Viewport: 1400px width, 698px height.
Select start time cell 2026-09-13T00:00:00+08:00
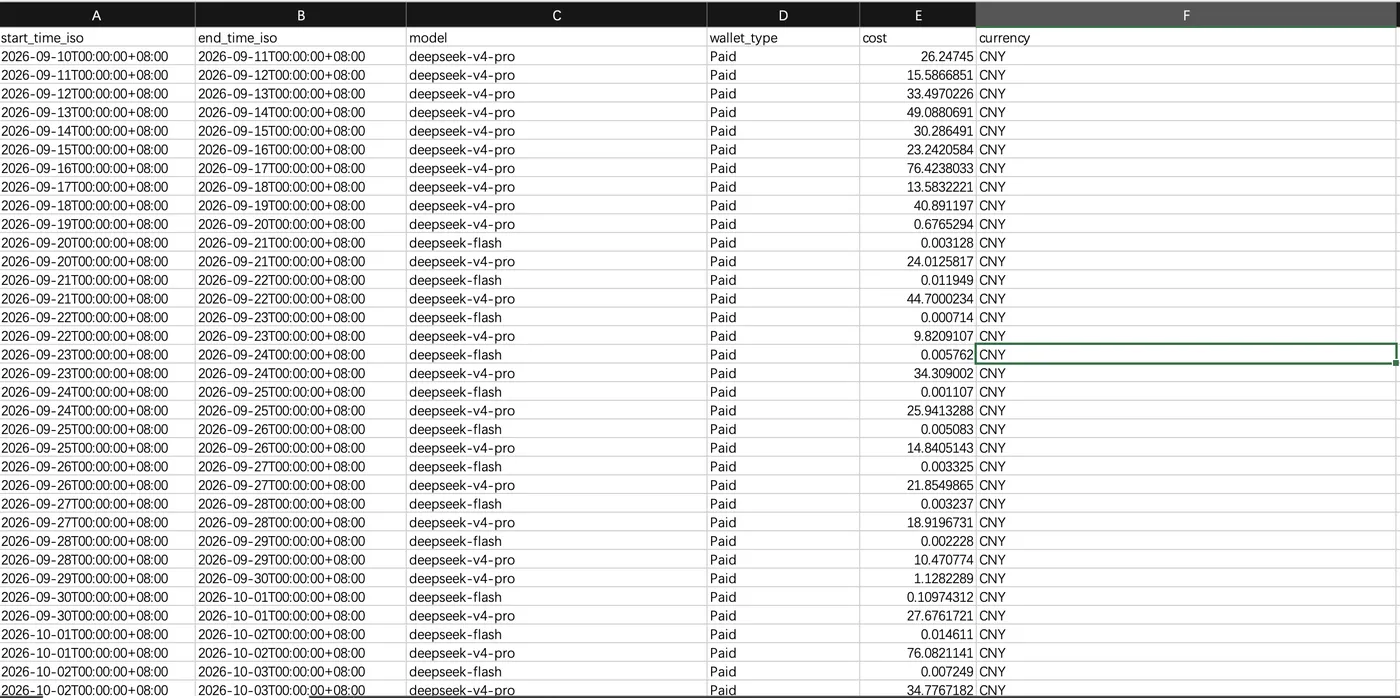[x=97, y=113]
